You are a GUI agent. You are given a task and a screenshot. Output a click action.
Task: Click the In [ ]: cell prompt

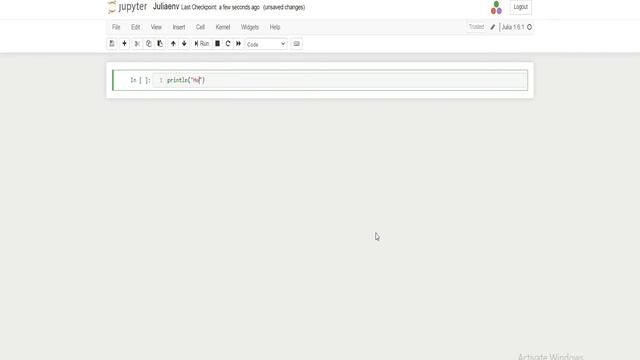tap(140, 80)
